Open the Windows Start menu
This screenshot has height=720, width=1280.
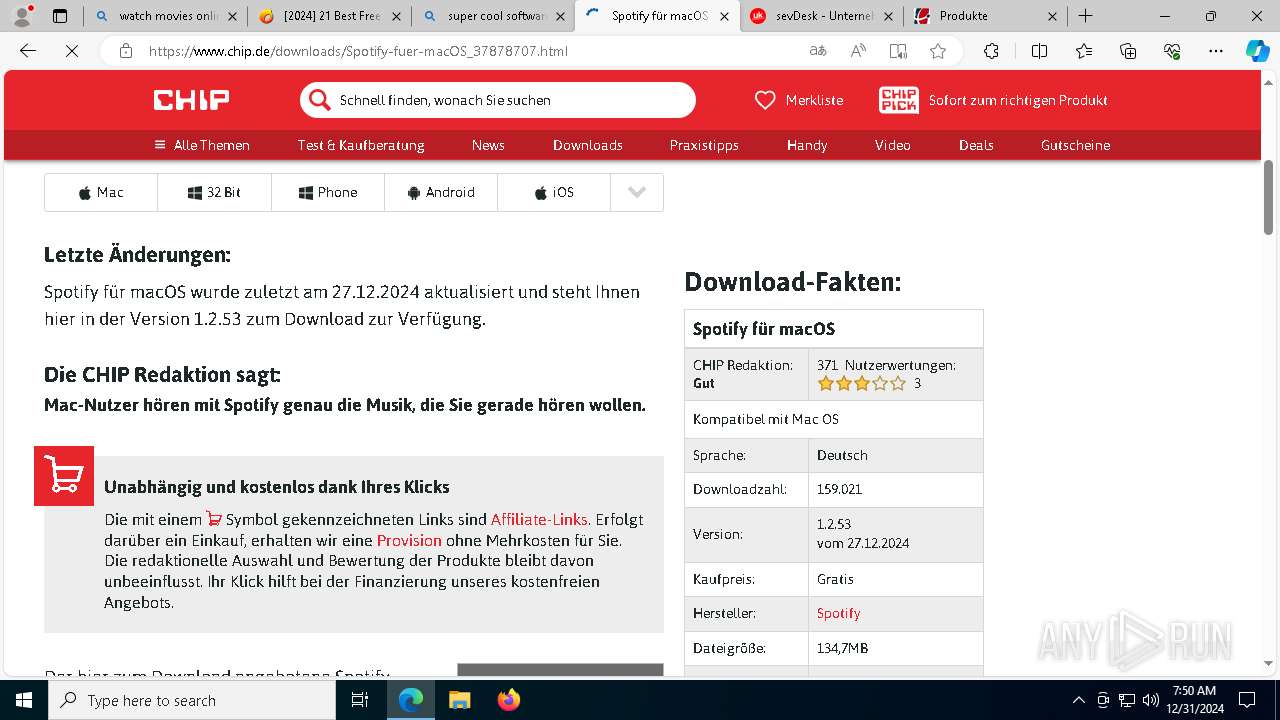23,700
